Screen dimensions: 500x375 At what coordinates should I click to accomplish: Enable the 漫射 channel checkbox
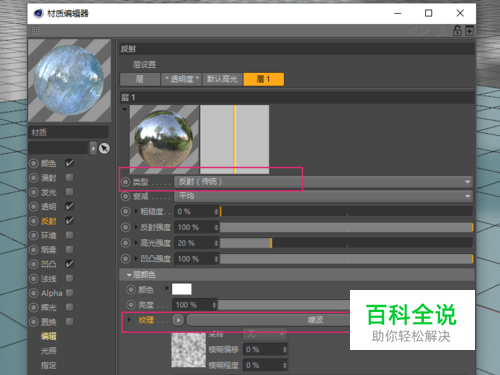point(69,177)
